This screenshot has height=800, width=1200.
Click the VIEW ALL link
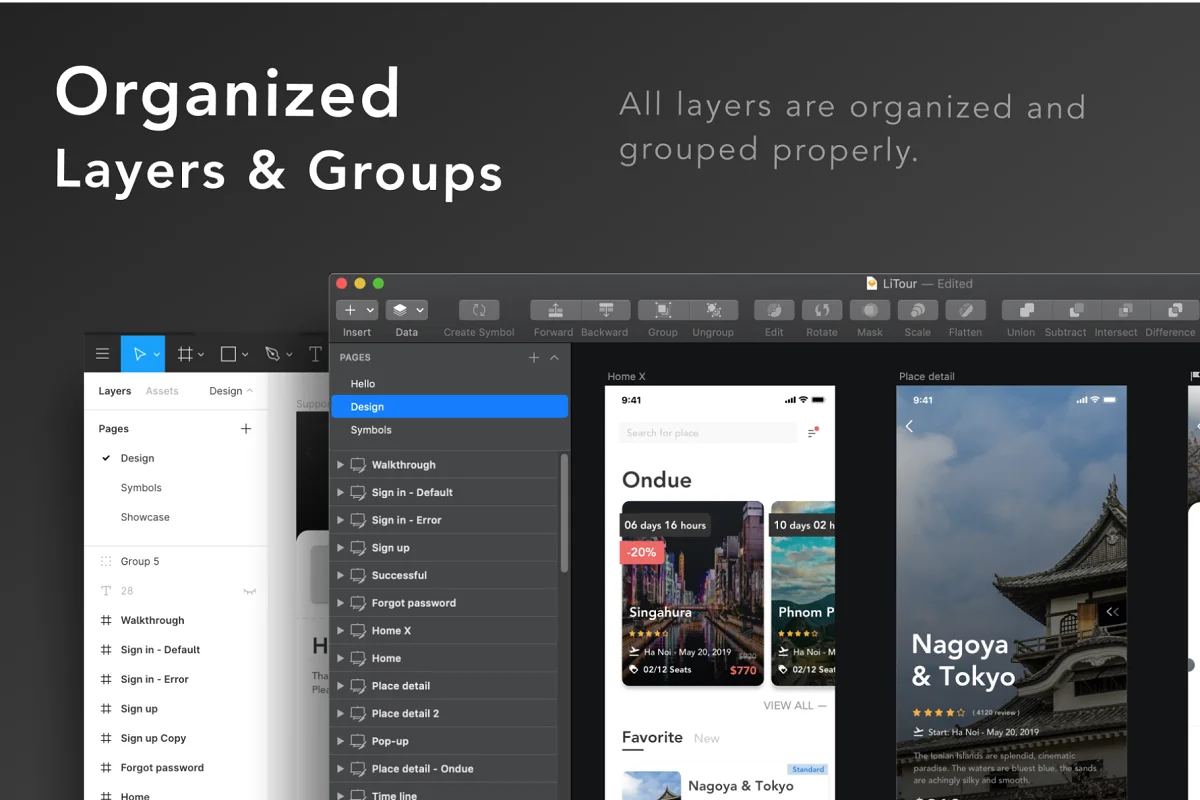795,705
